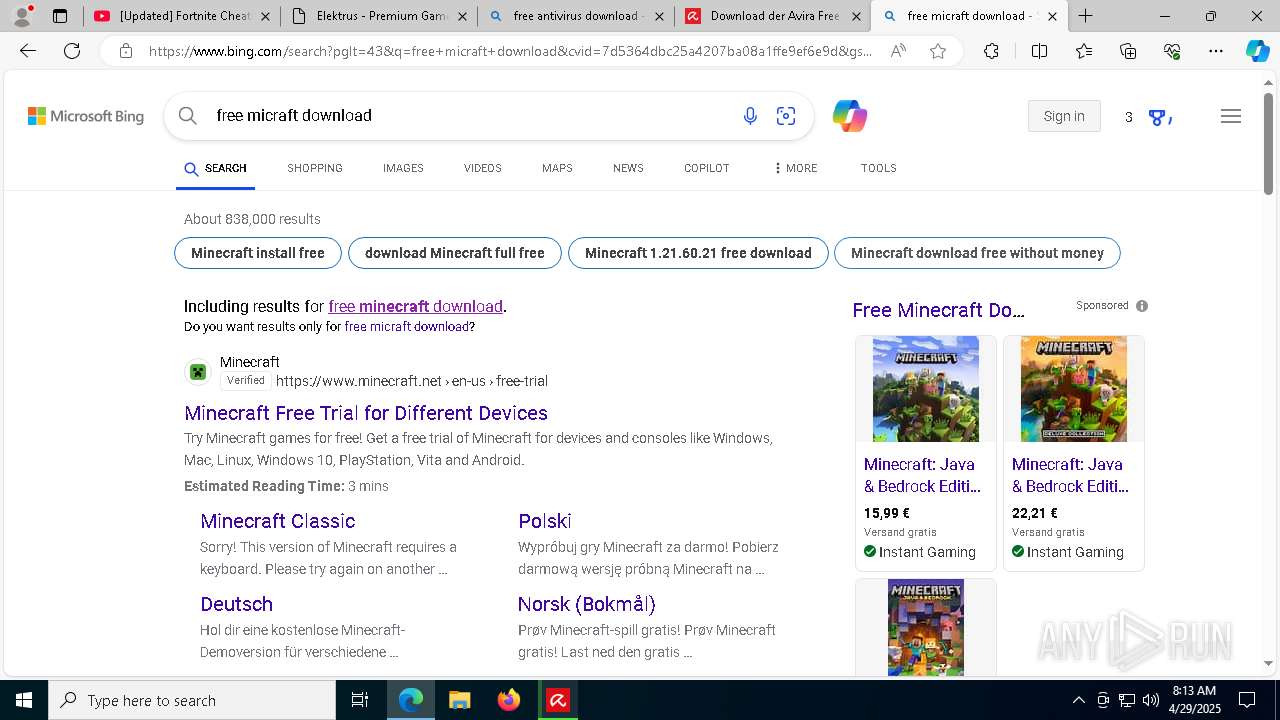Select the VIDEOS search tab

click(x=482, y=168)
